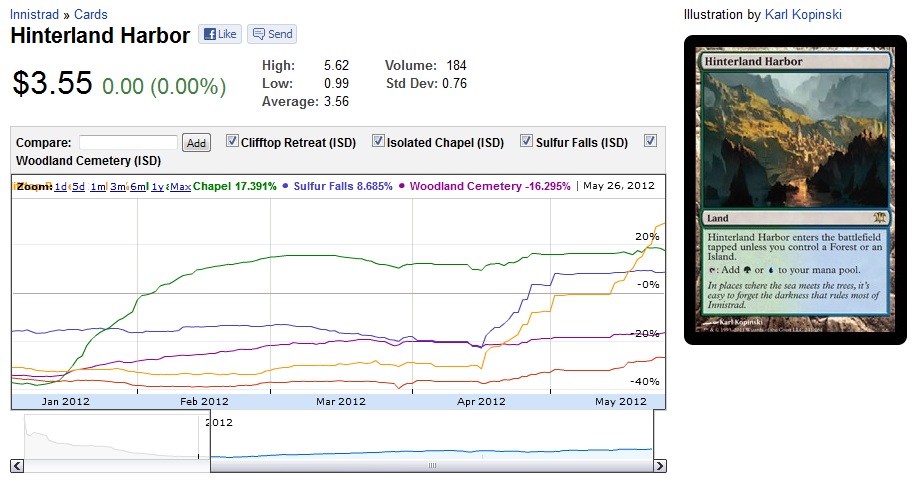Viewport: 914px width, 494px height.
Task: Click the Facebook Like button
Action: click(219, 34)
